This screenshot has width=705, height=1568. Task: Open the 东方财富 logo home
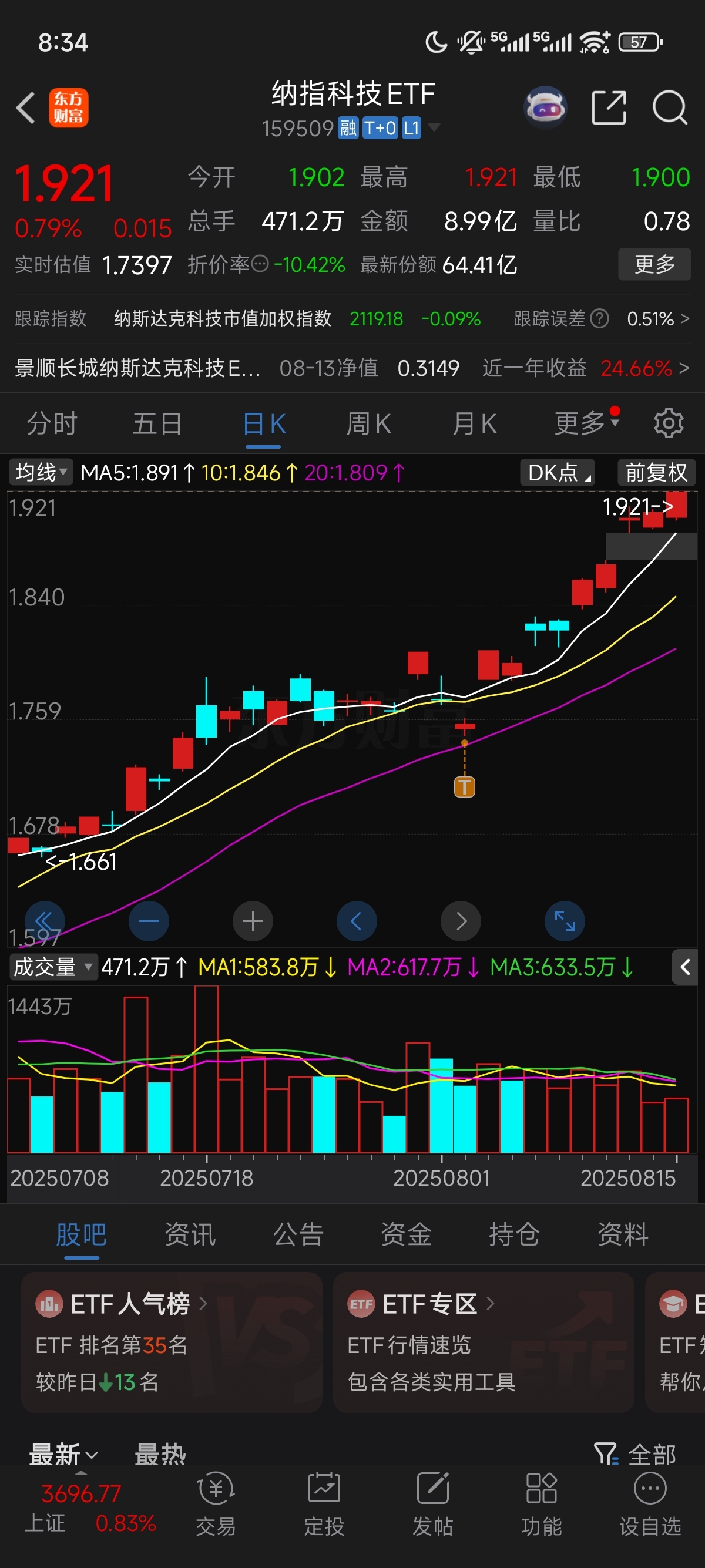tap(69, 107)
